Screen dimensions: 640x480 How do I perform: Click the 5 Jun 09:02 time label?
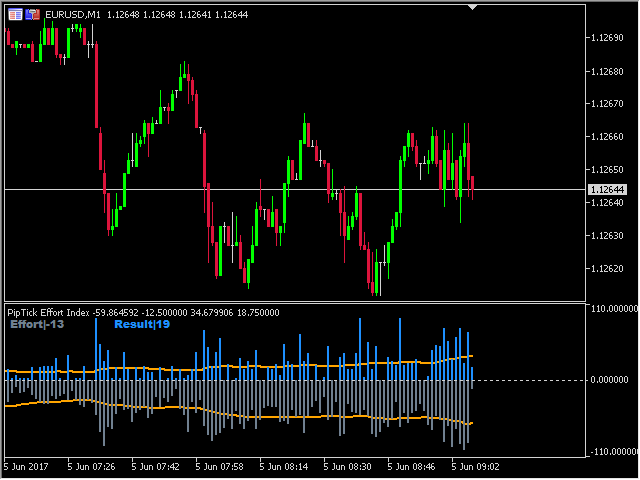(x=476, y=467)
